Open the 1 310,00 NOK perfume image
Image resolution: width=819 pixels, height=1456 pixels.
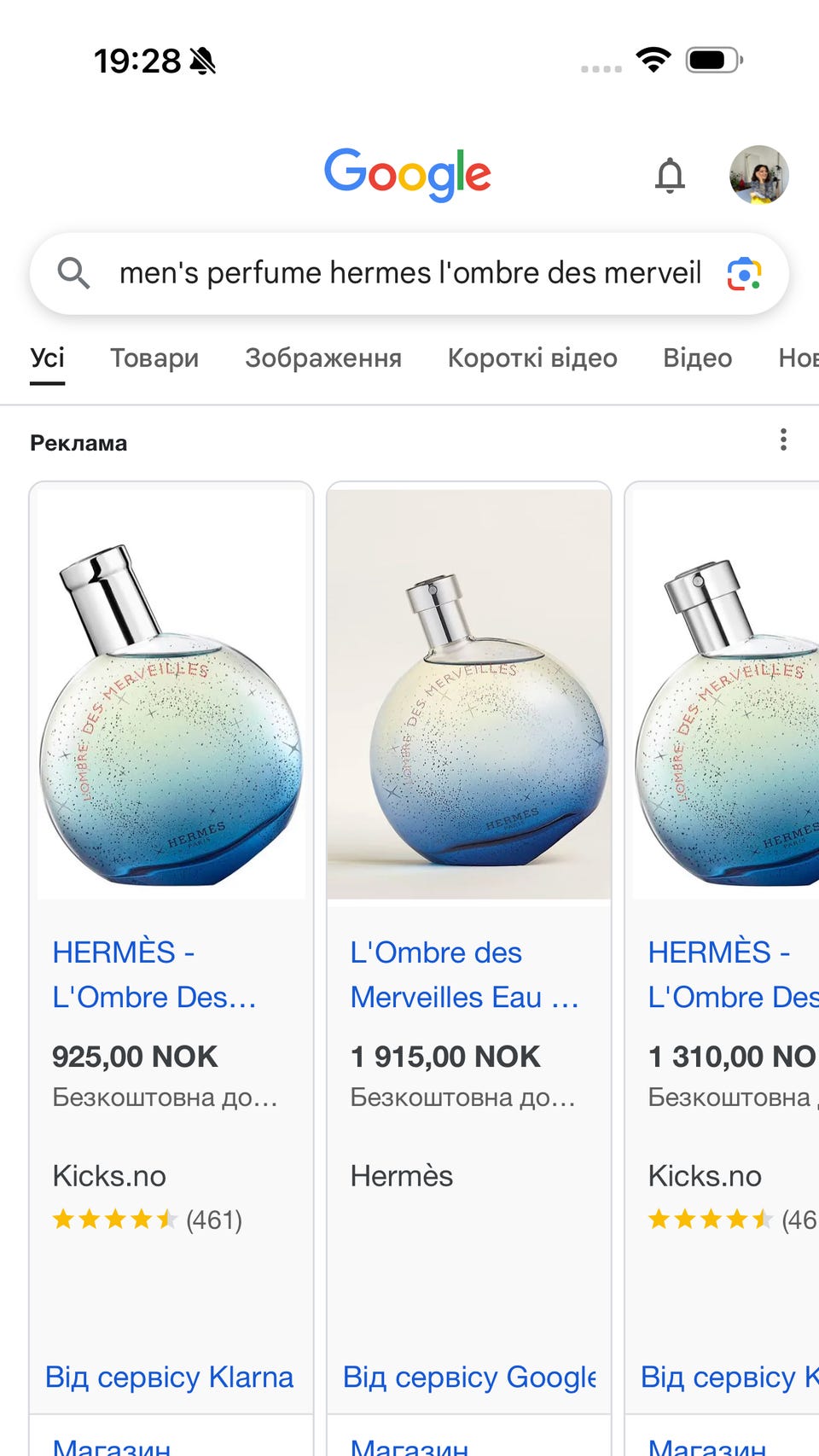click(x=725, y=691)
